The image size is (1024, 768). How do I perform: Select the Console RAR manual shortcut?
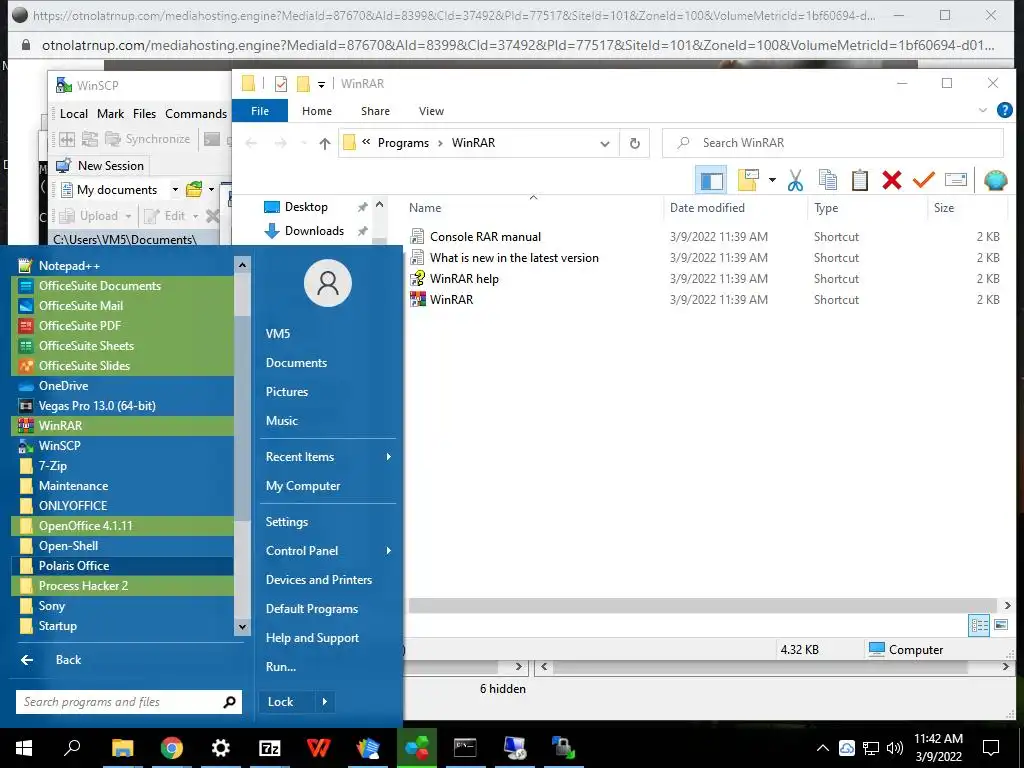[485, 237]
